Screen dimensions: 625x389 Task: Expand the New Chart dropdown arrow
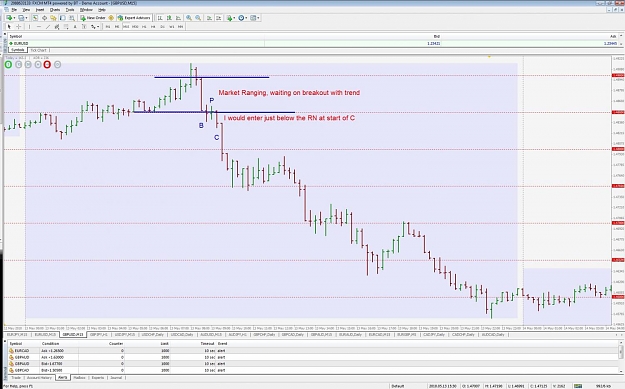pos(14,18)
